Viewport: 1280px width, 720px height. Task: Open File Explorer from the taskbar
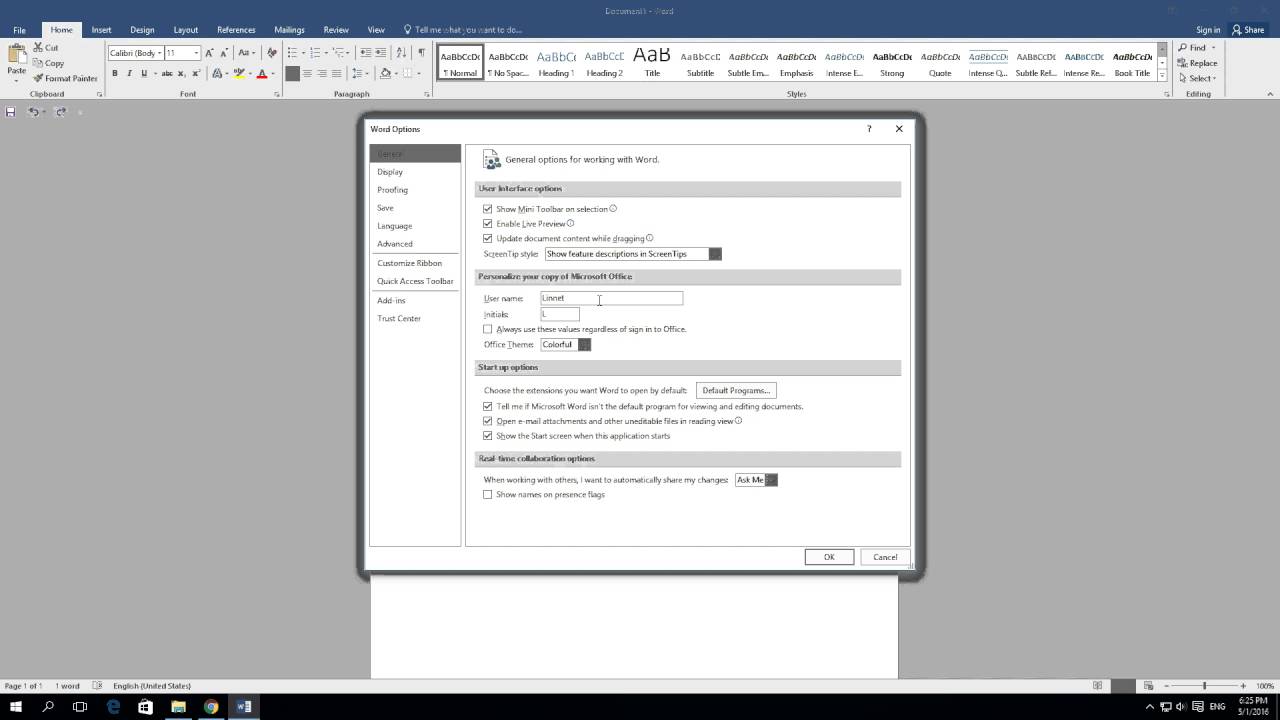click(x=178, y=706)
